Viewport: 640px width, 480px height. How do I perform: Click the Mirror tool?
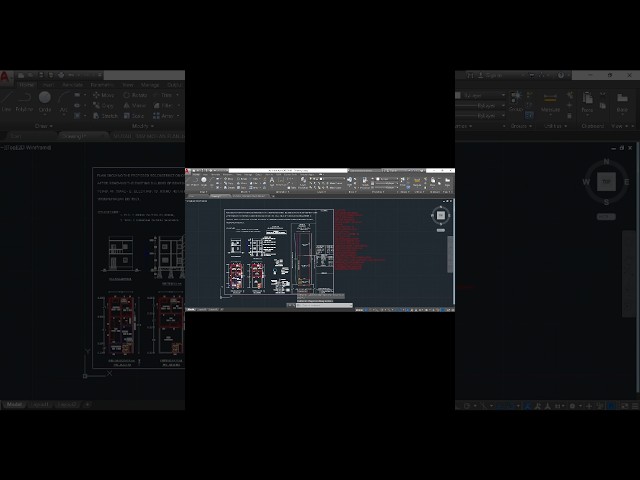pyautogui.click(x=135, y=105)
